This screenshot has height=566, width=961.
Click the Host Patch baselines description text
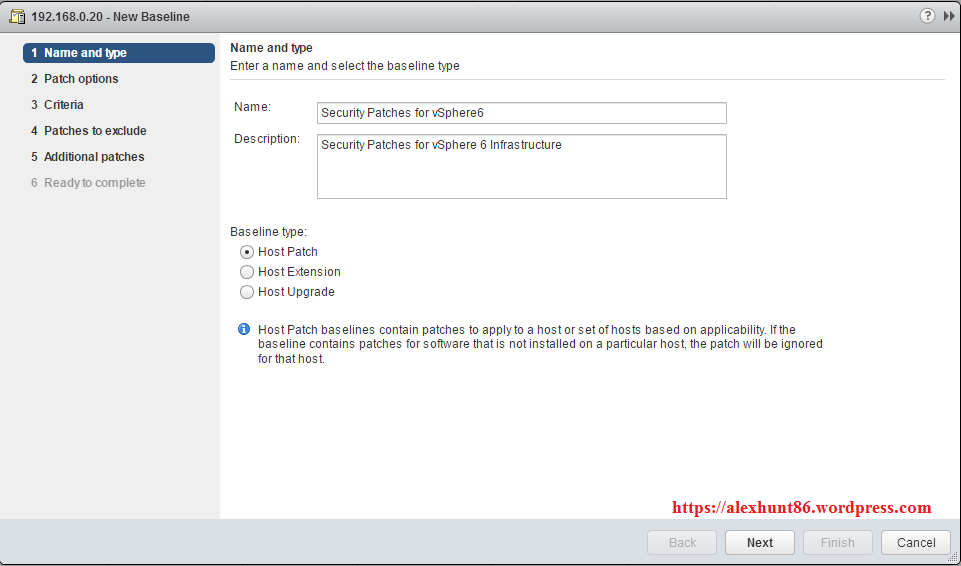540,344
